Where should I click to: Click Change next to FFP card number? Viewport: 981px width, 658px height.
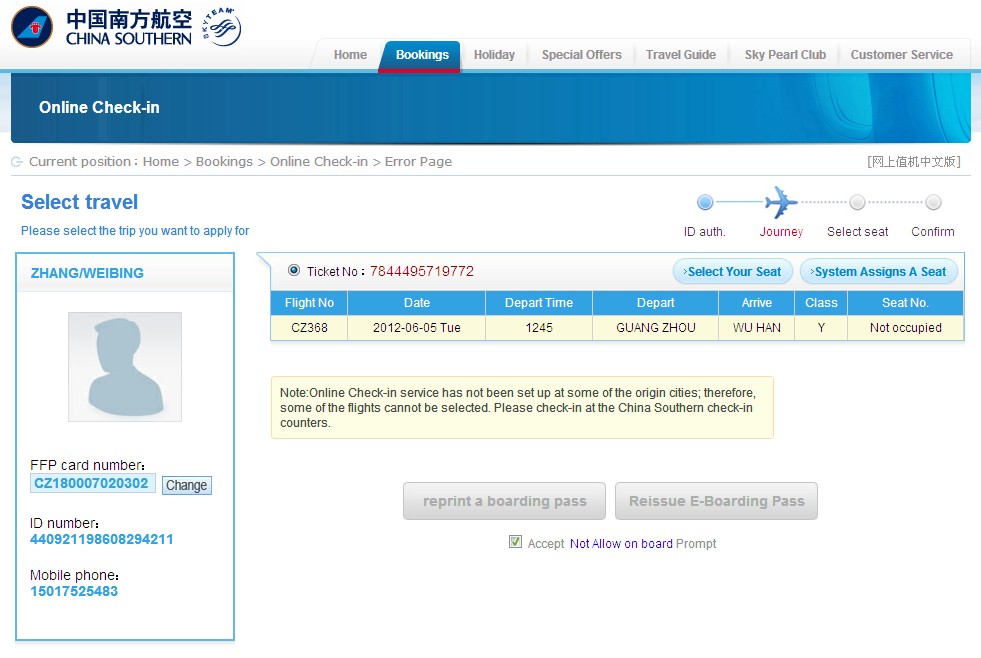[187, 485]
